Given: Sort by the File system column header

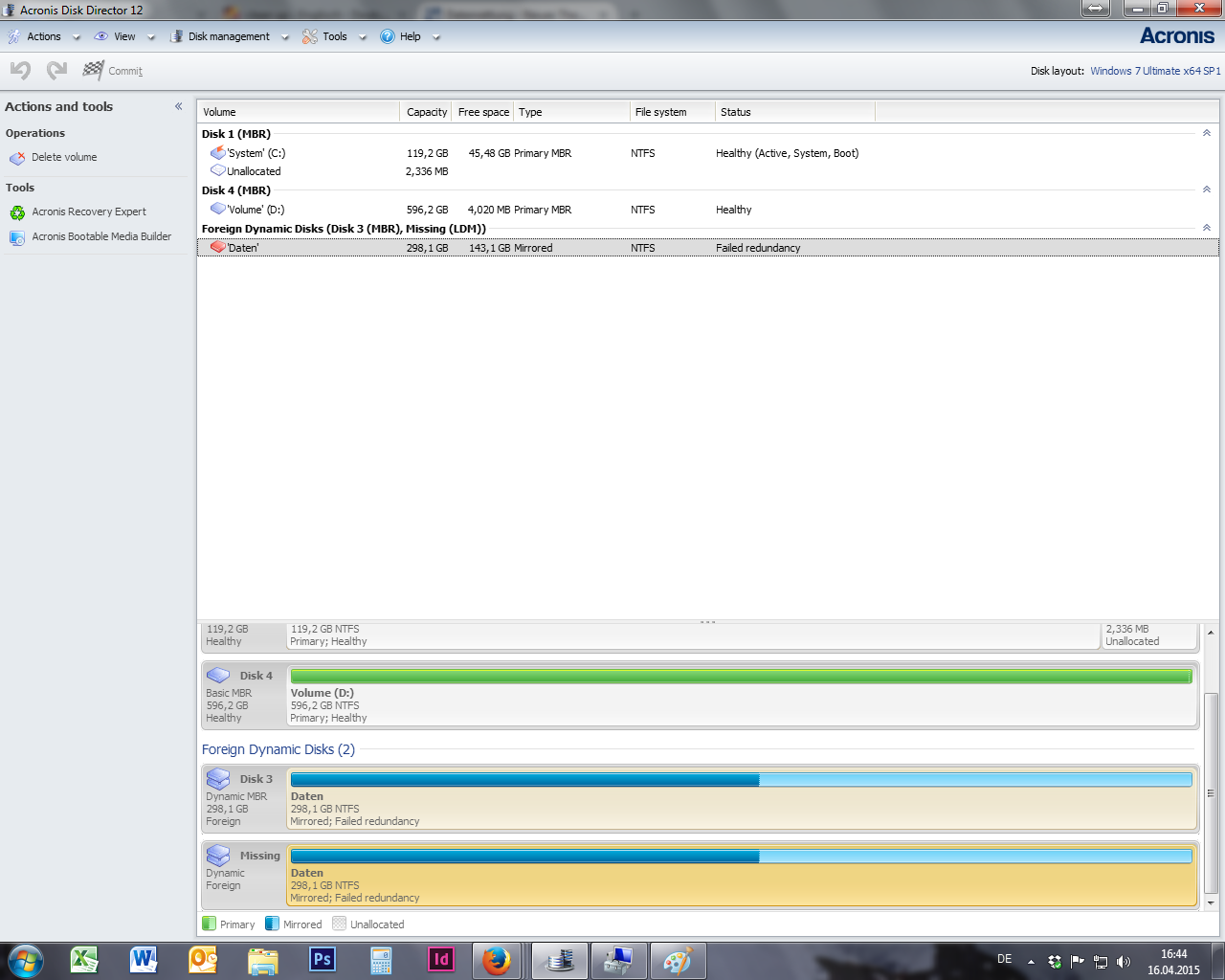Looking at the screenshot, I should (x=673, y=112).
